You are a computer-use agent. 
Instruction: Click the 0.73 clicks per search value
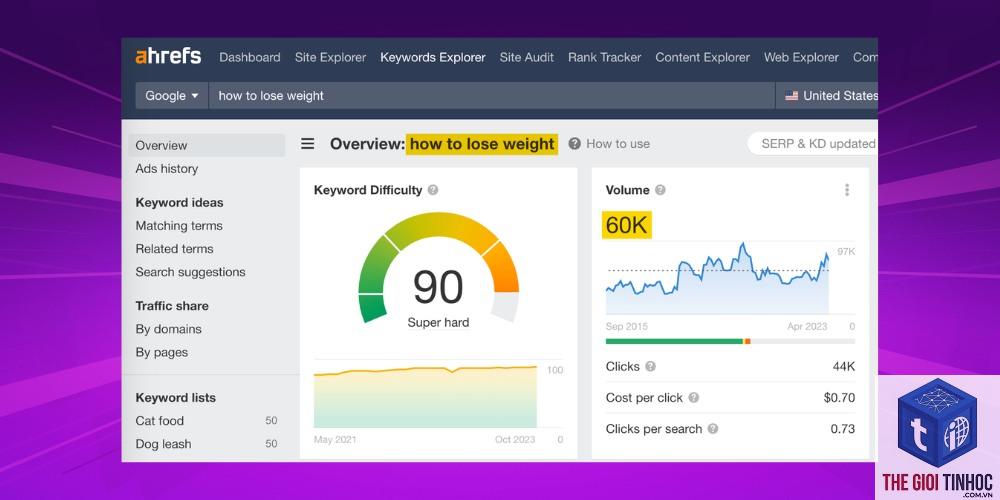pyautogui.click(x=842, y=429)
